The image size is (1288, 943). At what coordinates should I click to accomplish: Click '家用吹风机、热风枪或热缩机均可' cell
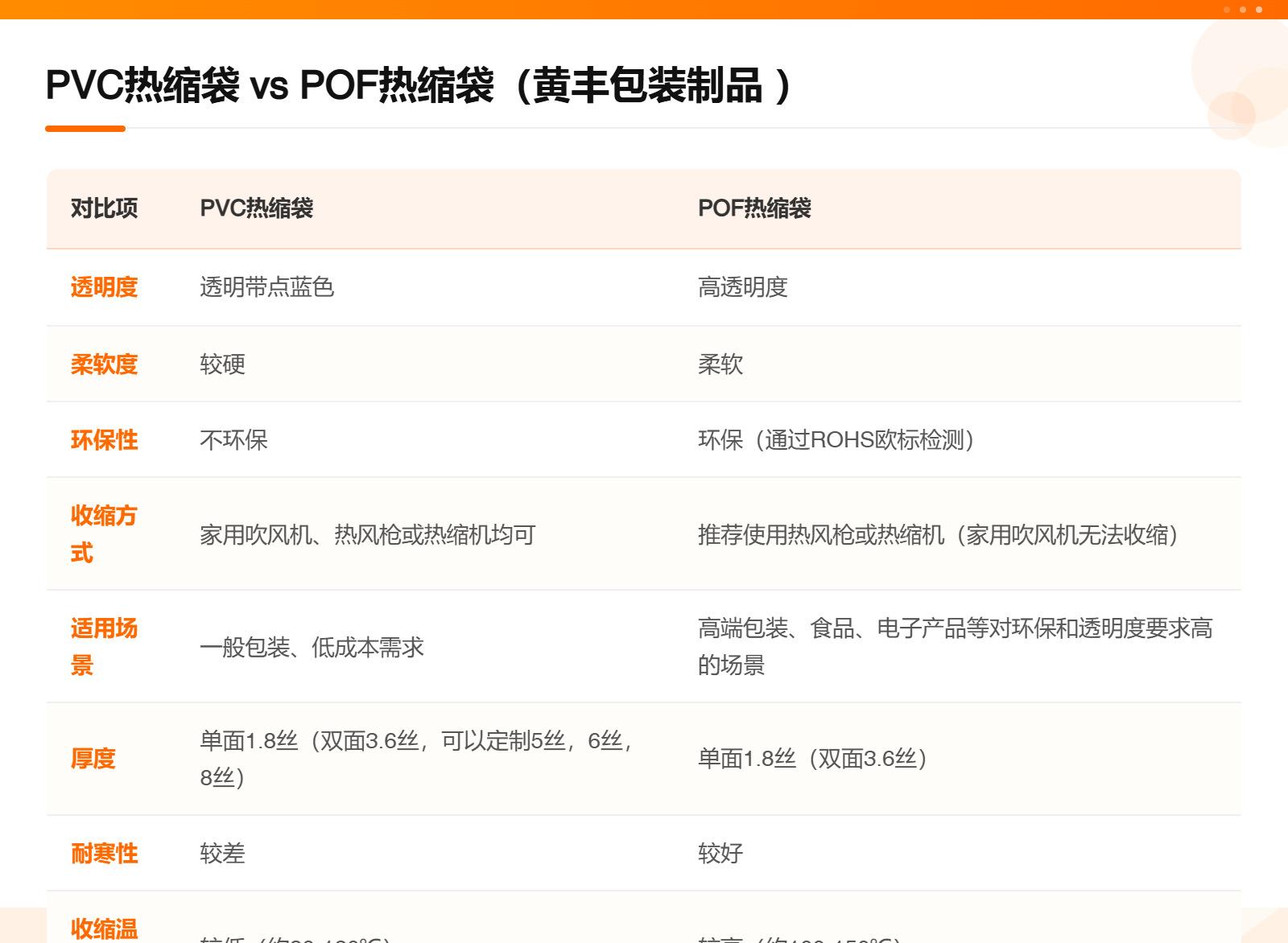click(368, 535)
